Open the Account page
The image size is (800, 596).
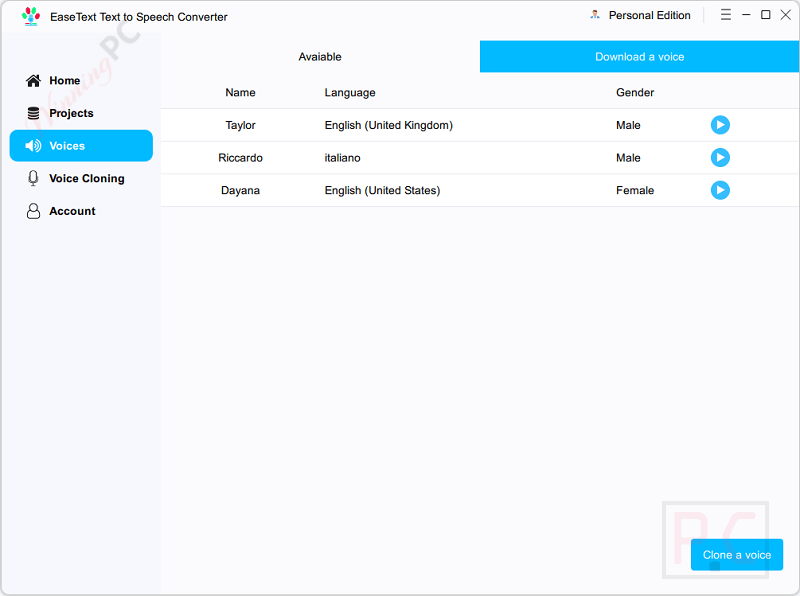coord(81,211)
